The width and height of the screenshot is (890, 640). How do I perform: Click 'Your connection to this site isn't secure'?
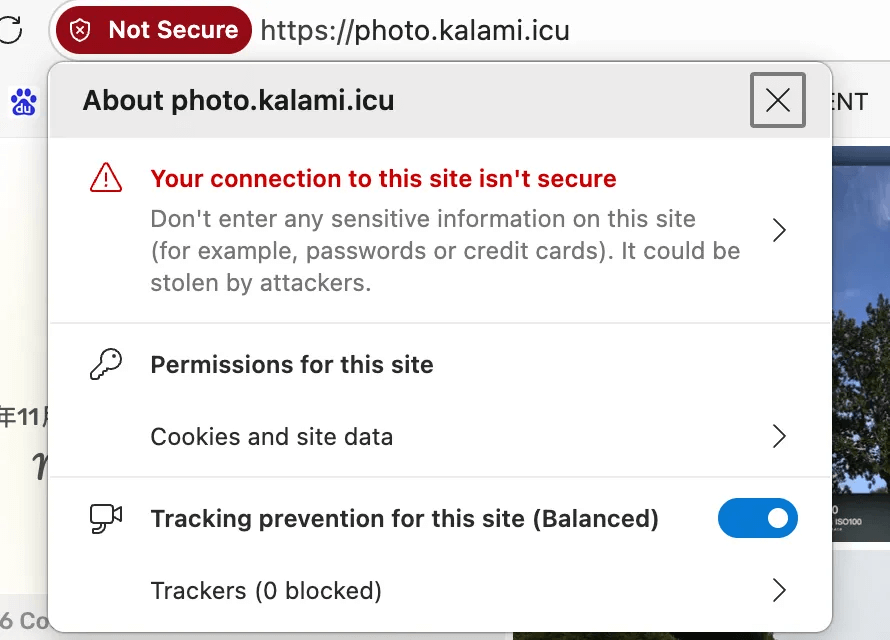(x=383, y=179)
